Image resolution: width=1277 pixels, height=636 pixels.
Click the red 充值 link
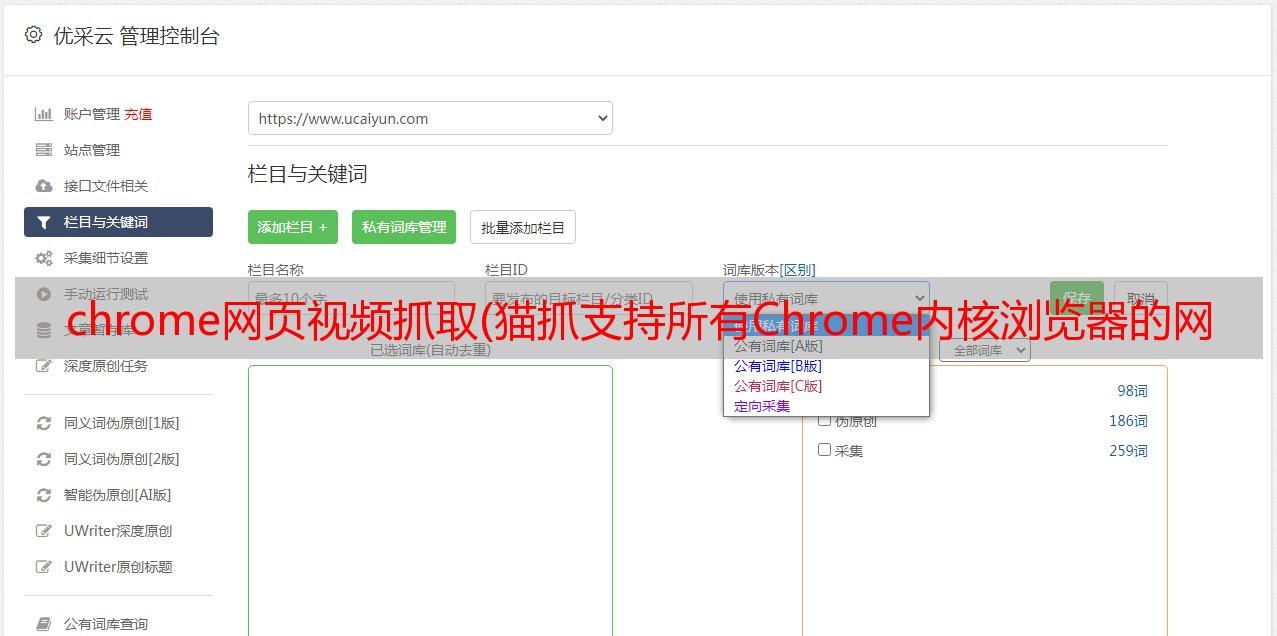[138, 114]
